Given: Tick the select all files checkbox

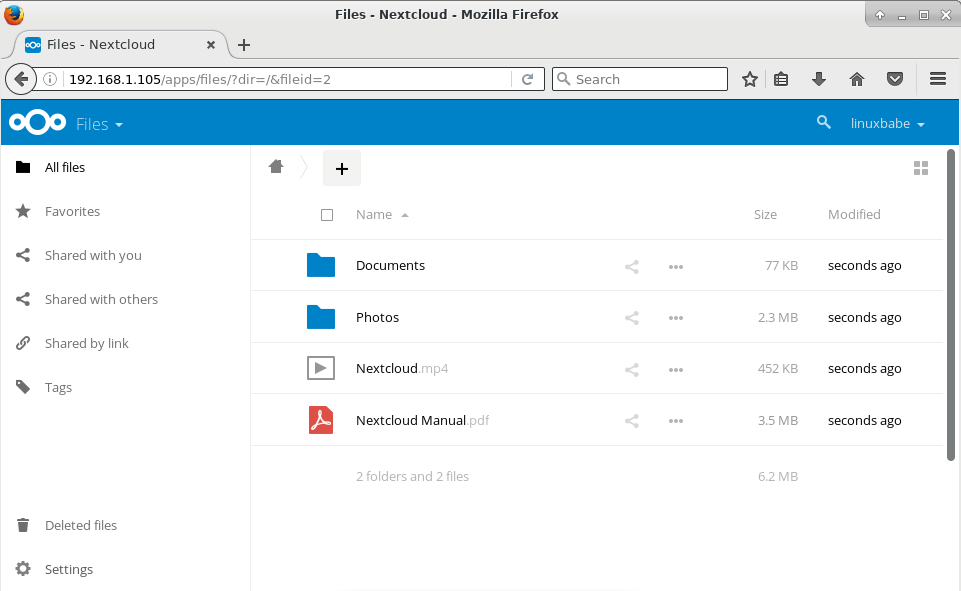Looking at the screenshot, I should [327, 215].
